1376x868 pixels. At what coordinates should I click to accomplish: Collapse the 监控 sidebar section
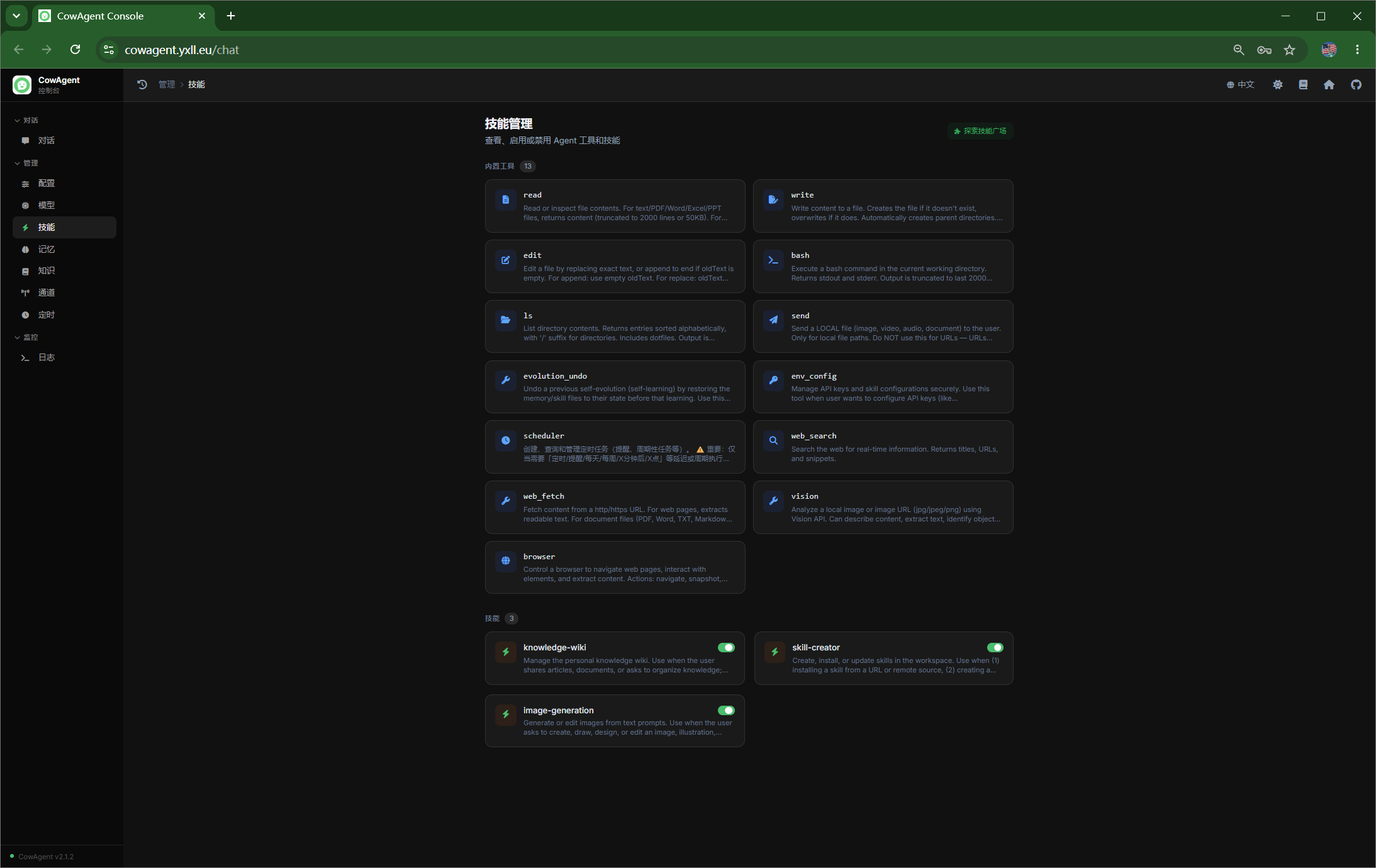pyautogui.click(x=26, y=337)
